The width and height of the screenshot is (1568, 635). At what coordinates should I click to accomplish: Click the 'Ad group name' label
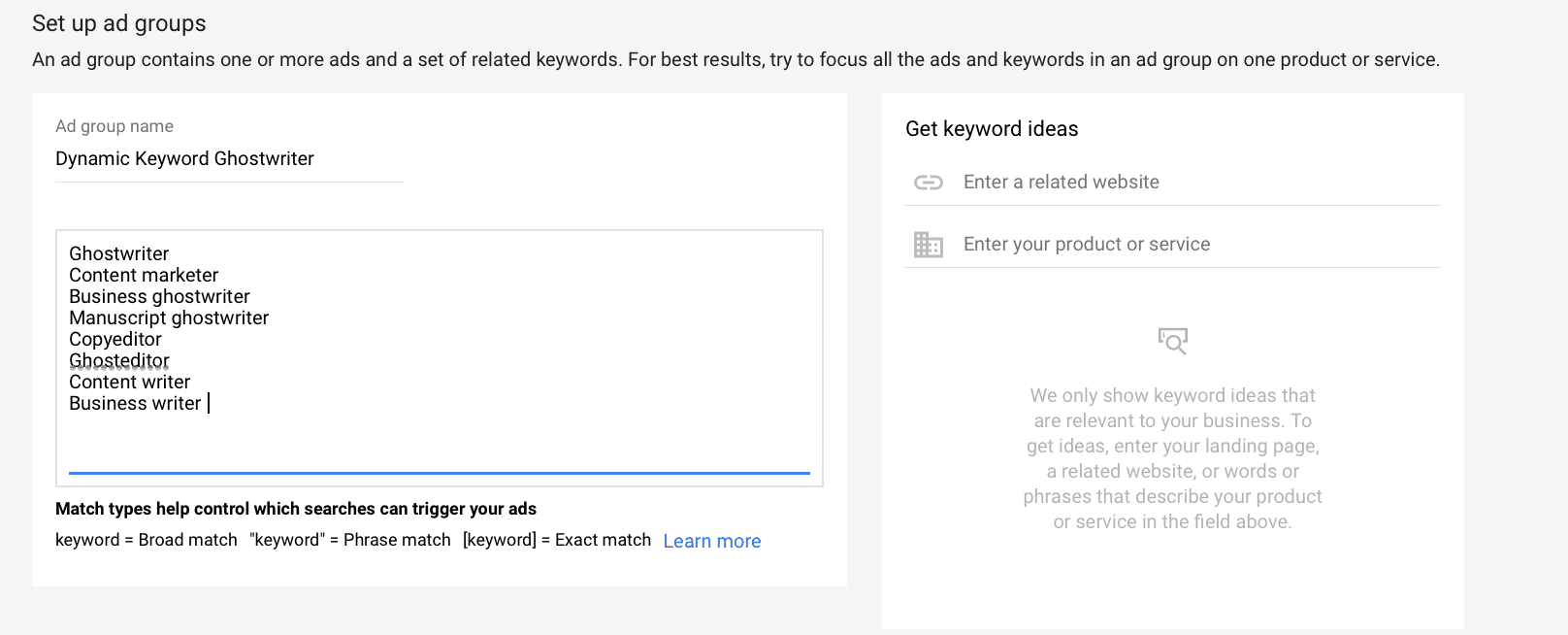[x=114, y=126]
